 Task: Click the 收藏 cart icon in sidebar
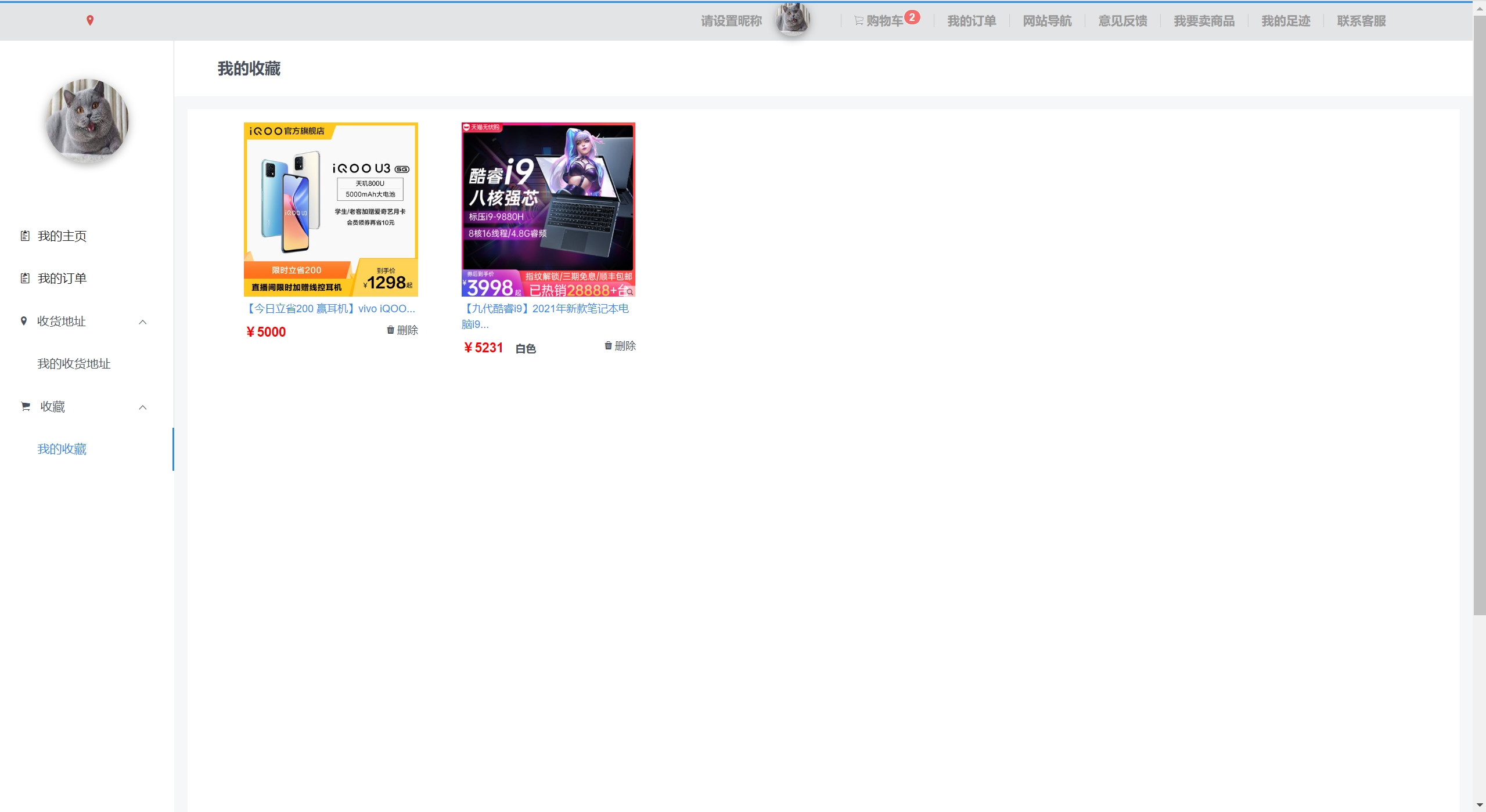pos(26,406)
